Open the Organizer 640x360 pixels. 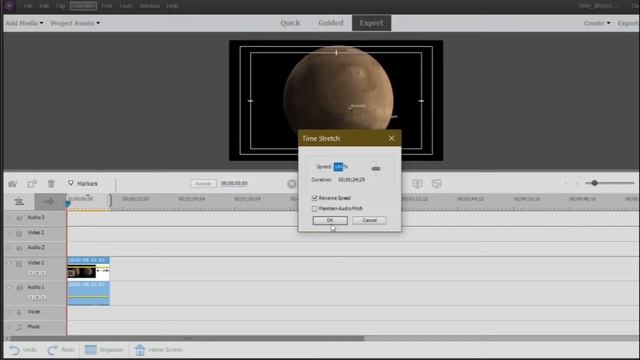click(104, 350)
